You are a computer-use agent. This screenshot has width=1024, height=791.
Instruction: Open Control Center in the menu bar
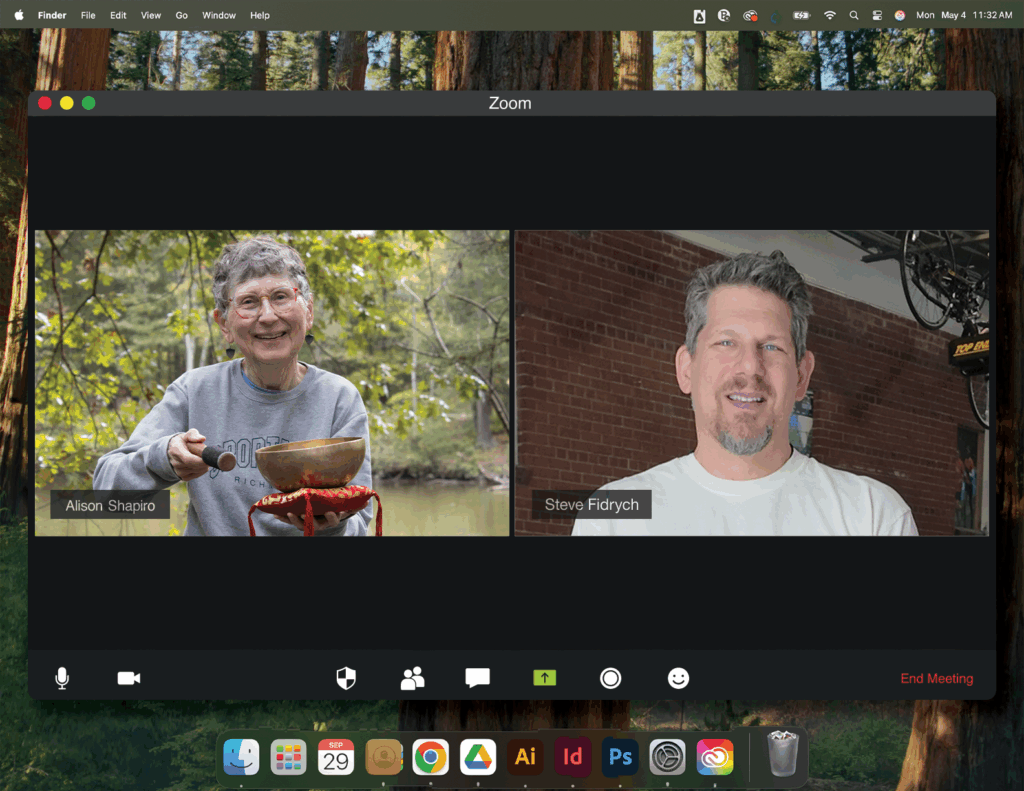[x=877, y=15]
